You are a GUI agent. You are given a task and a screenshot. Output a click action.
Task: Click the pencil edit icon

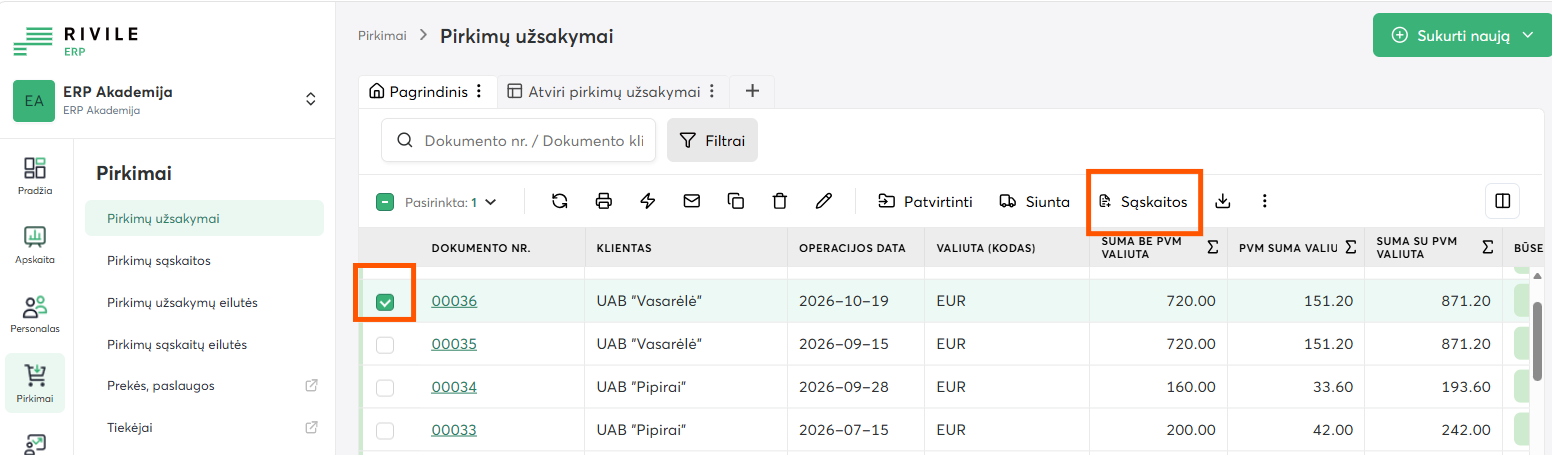coord(824,201)
